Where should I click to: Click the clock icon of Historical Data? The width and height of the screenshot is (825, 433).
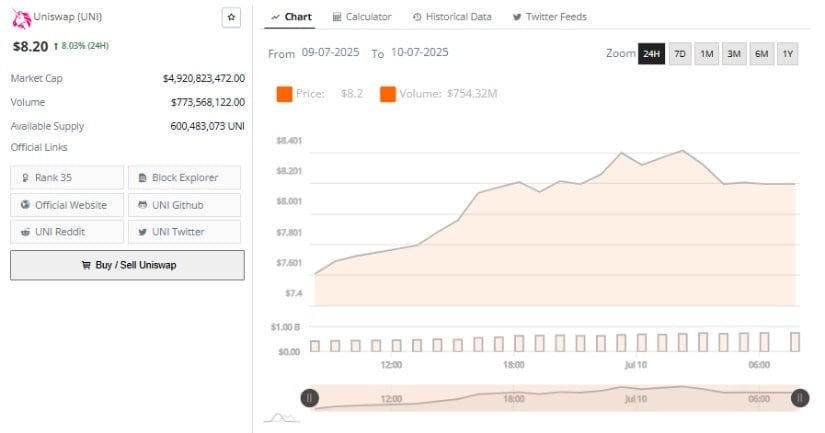417,17
